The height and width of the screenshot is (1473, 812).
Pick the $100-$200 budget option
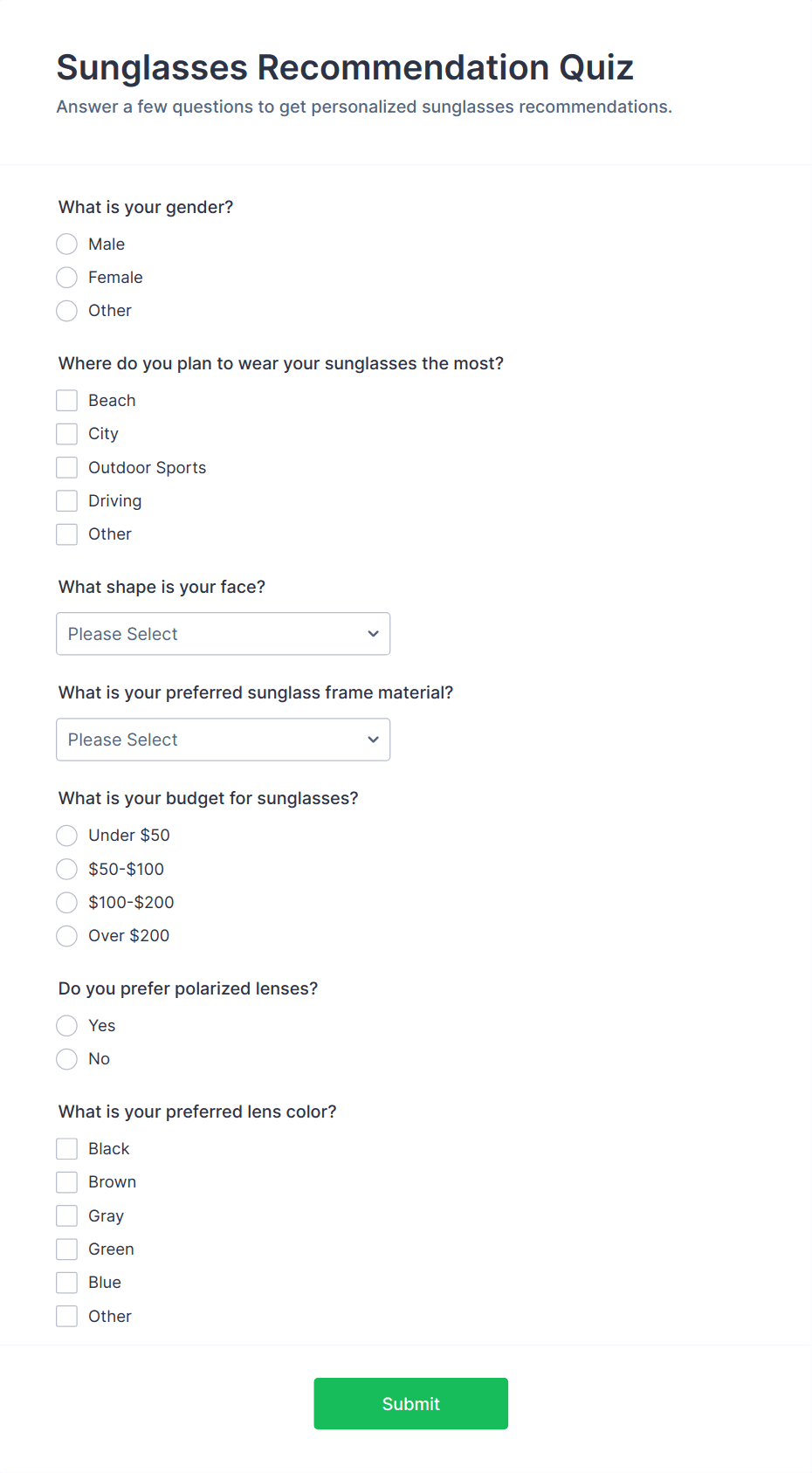point(66,902)
